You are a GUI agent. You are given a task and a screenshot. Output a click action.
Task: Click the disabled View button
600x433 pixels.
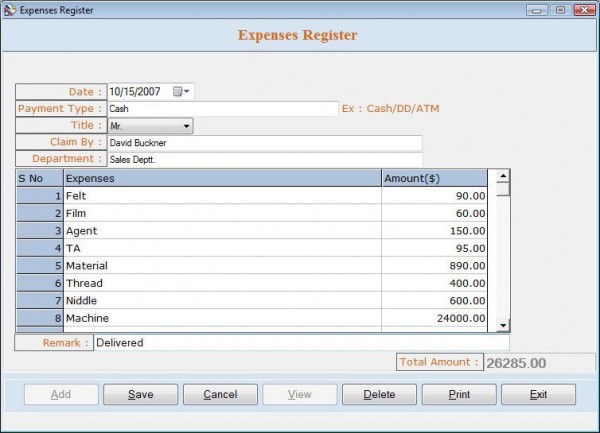click(x=300, y=394)
